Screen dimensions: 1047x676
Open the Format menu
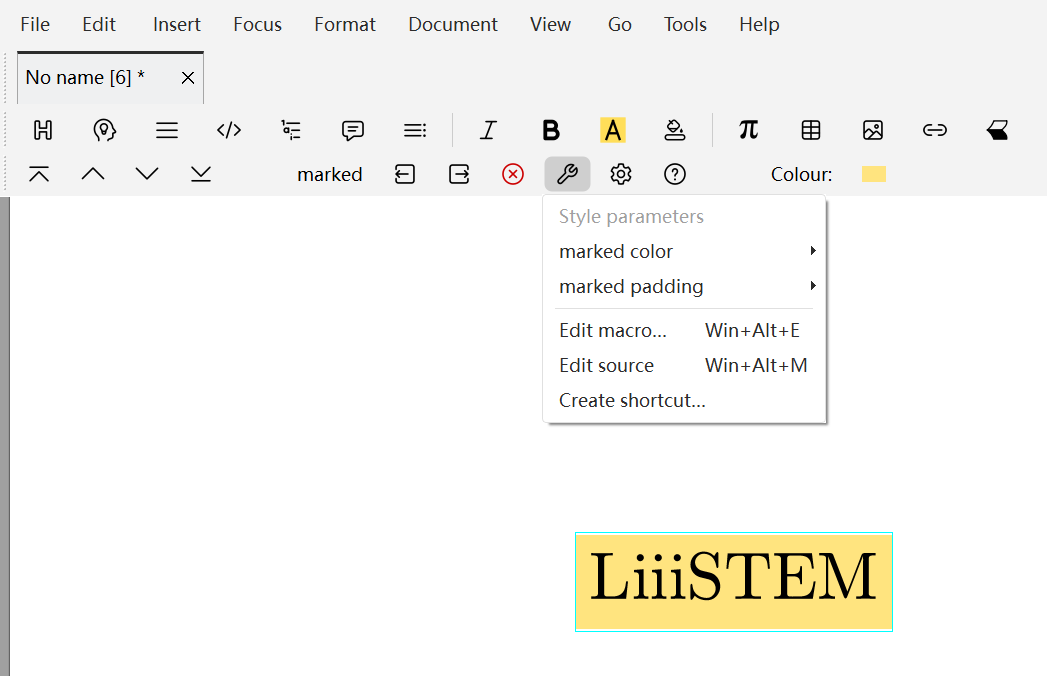(345, 24)
